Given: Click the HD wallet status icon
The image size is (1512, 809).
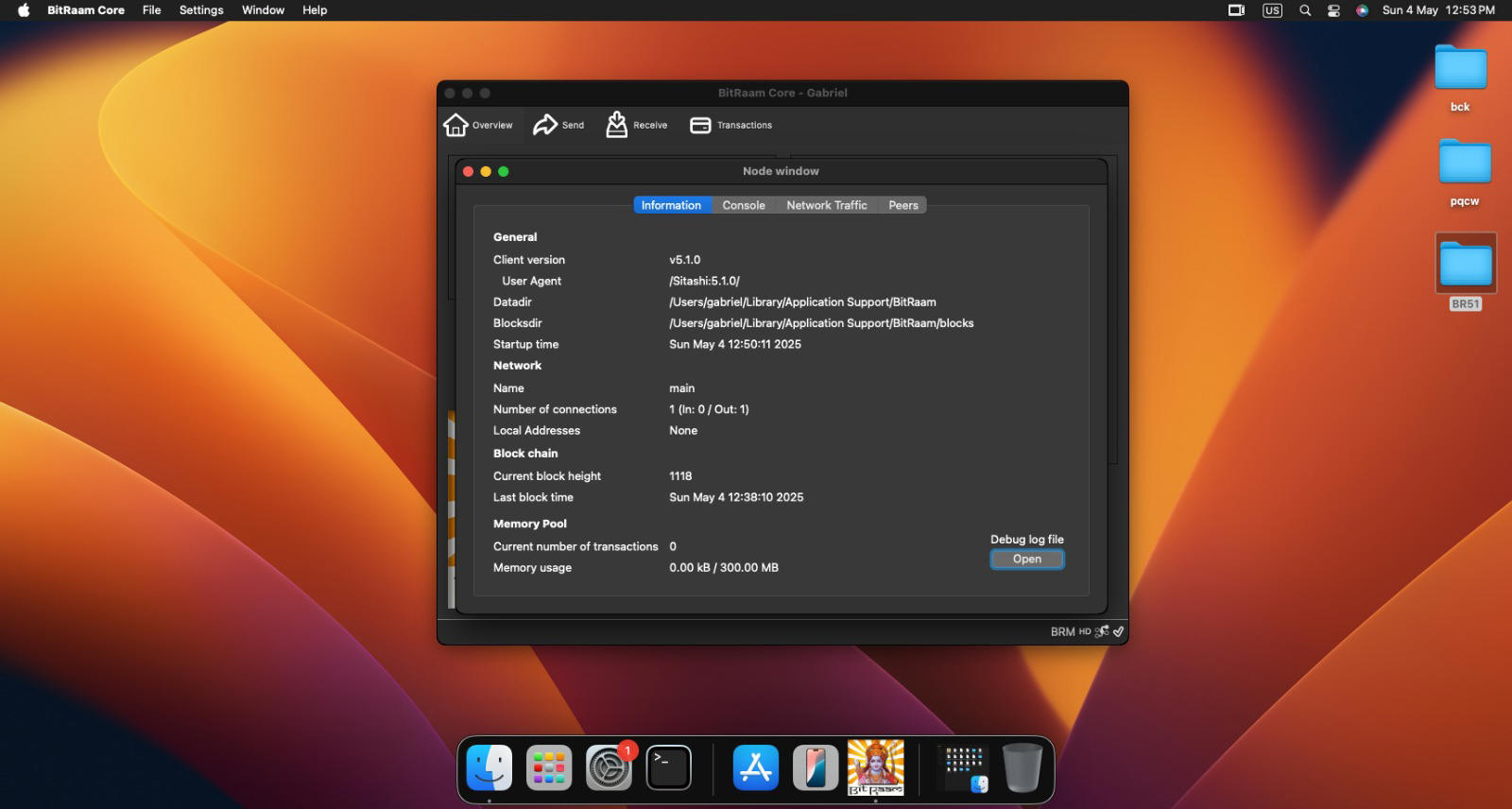Looking at the screenshot, I should pyautogui.click(x=1085, y=631).
